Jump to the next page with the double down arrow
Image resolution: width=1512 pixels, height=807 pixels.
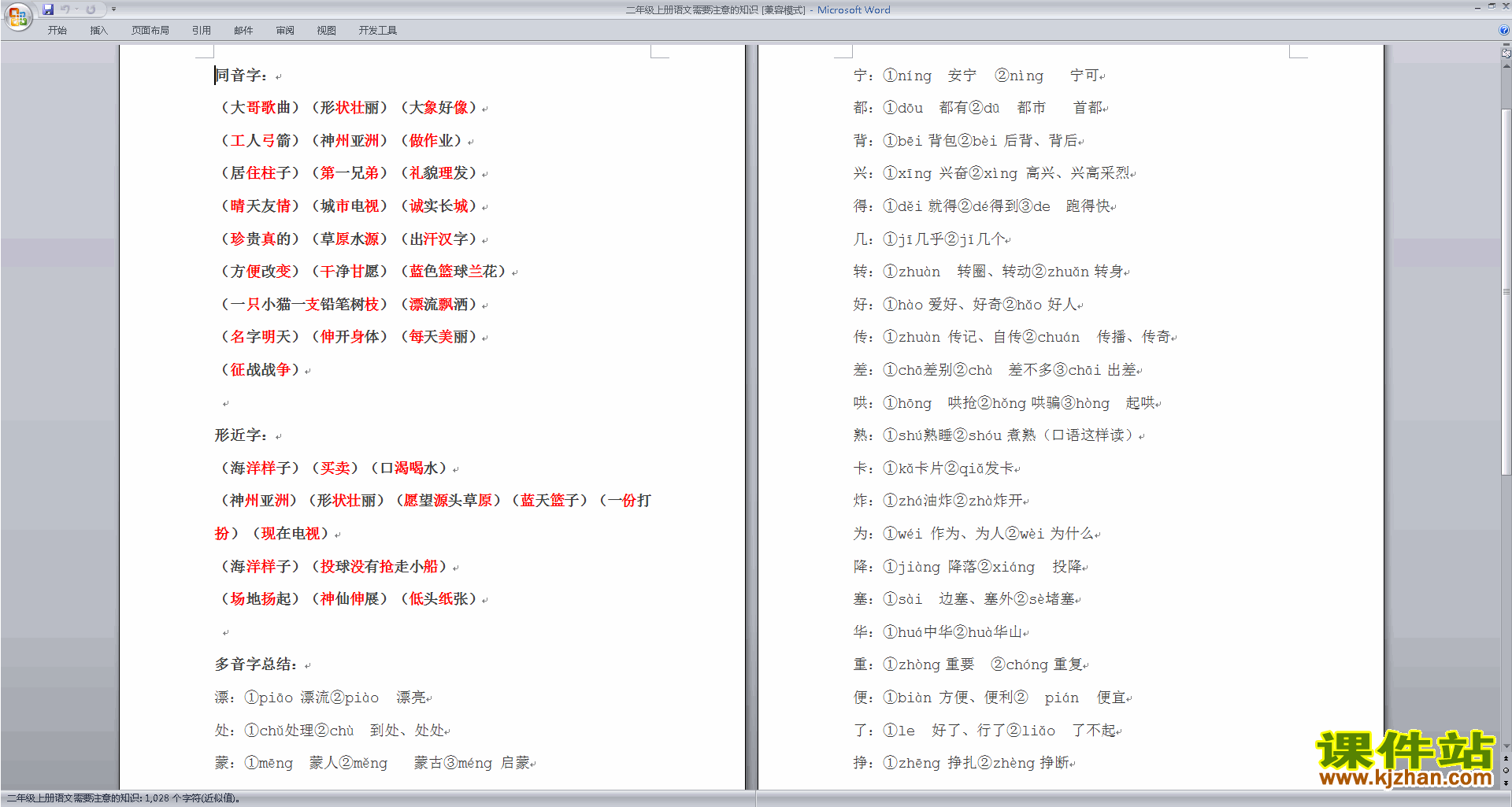(x=1506, y=783)
